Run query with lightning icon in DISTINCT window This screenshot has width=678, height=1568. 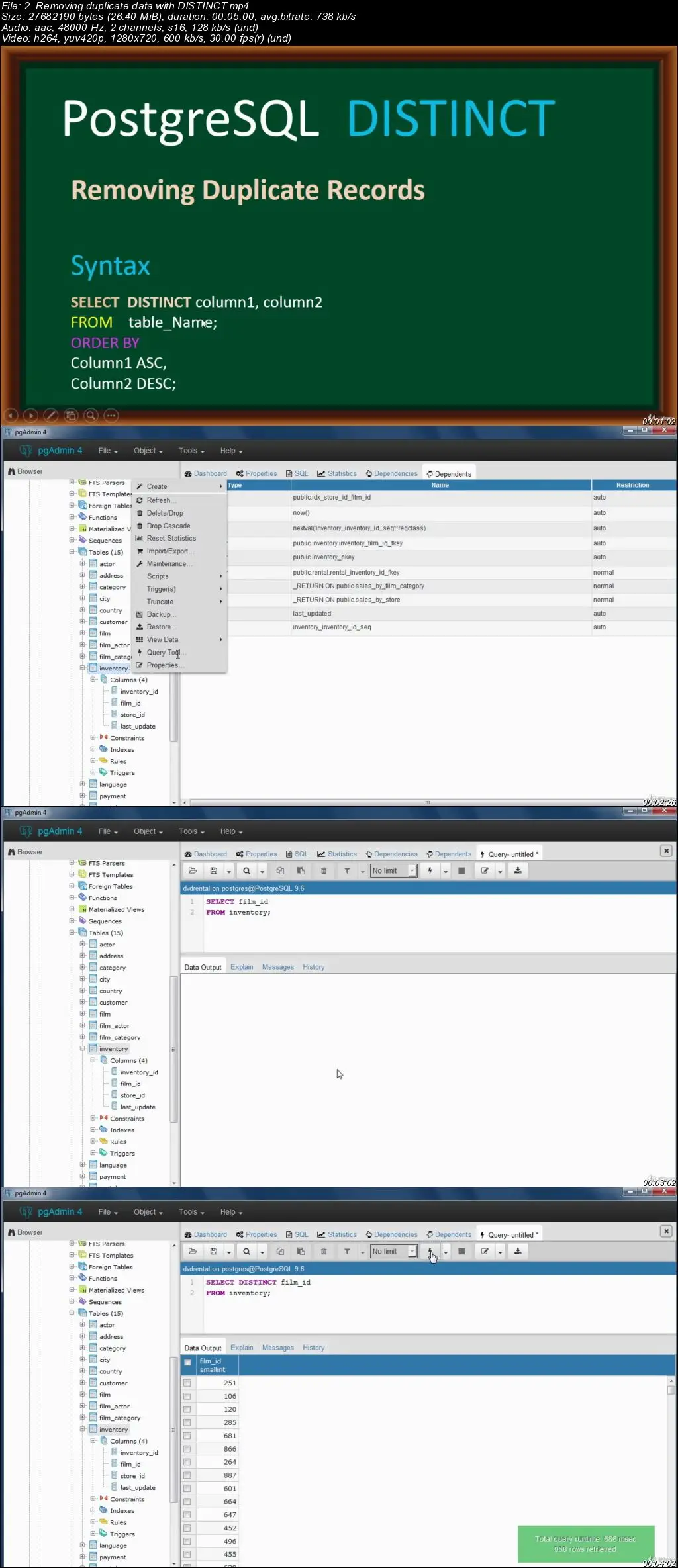(x=430, y=1251)
